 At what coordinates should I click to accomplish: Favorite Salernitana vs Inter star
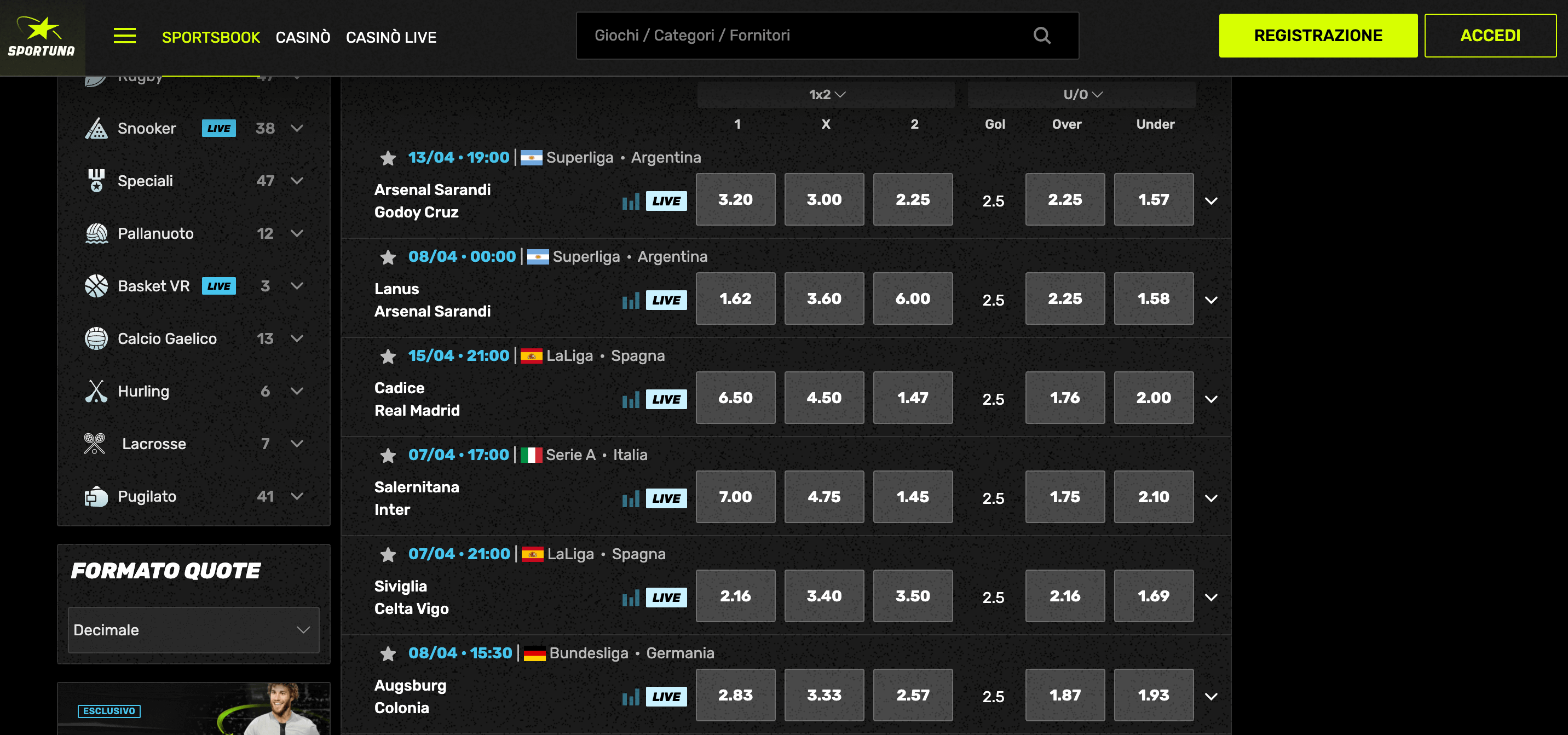point(388,456)
